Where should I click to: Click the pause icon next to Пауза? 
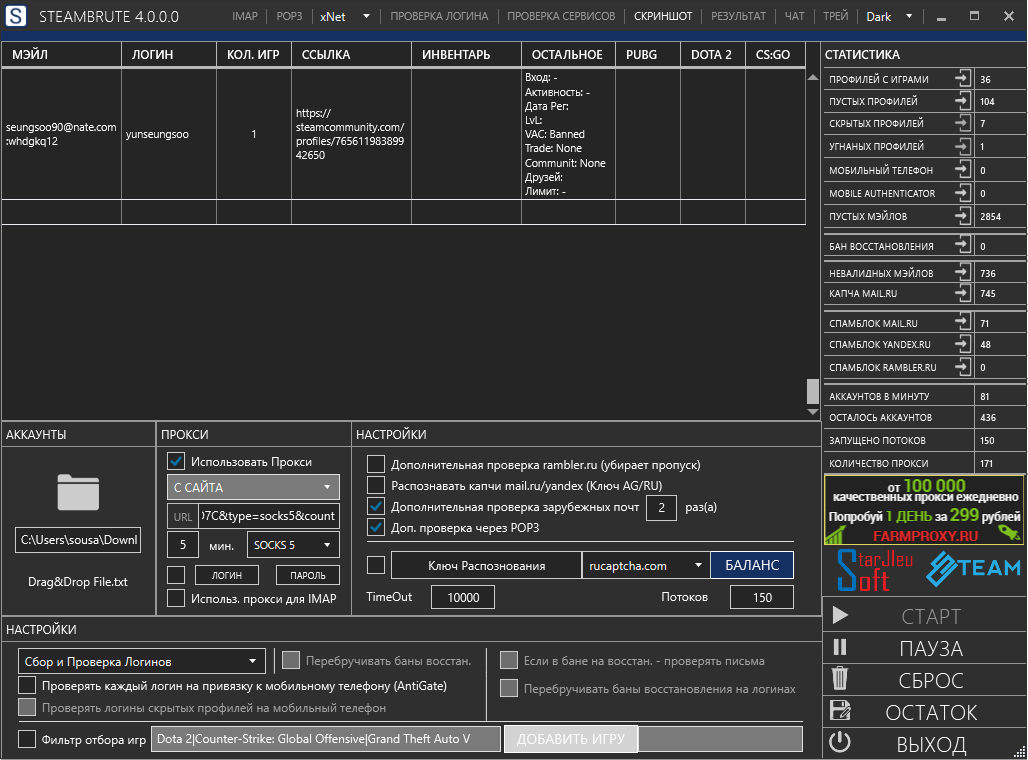coord(840,648)
